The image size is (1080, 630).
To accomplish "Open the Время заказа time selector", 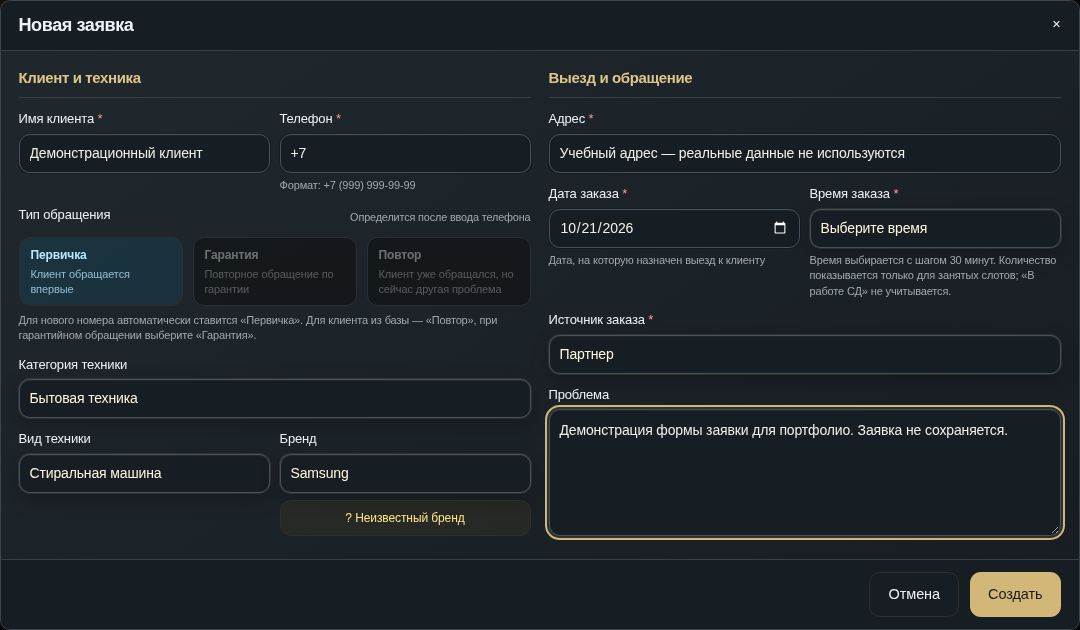I will pos(935,229).
